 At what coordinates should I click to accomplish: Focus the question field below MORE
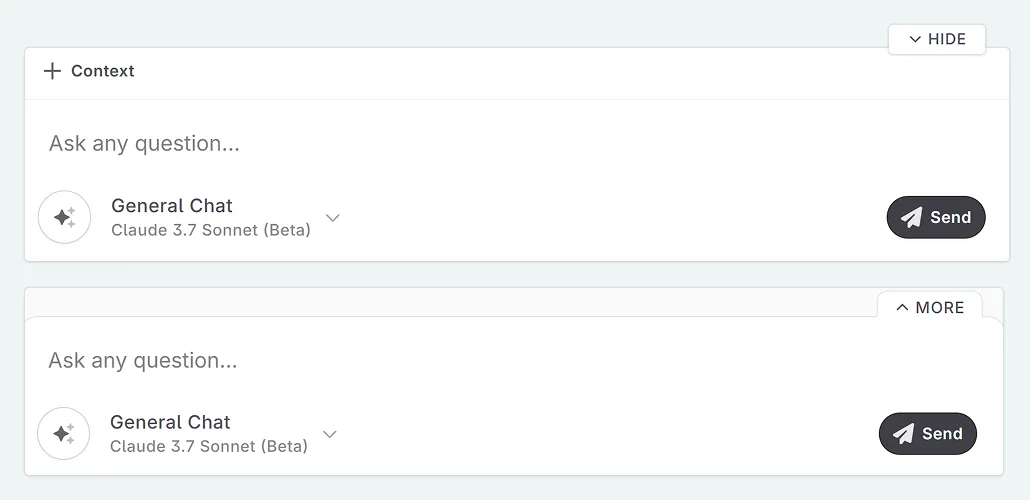point(400,360)
